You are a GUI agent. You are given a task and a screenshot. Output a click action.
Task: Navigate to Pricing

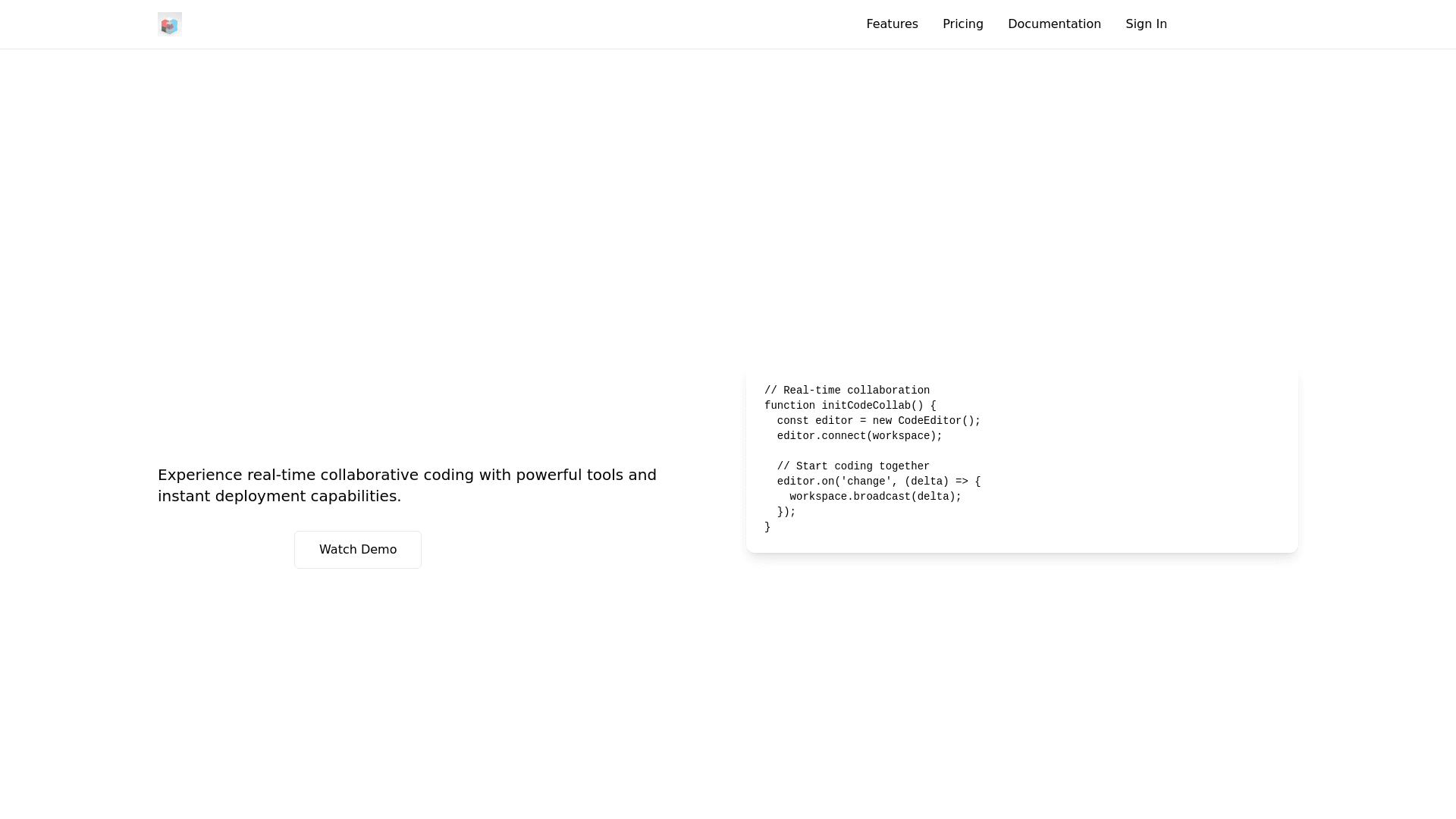962,24
